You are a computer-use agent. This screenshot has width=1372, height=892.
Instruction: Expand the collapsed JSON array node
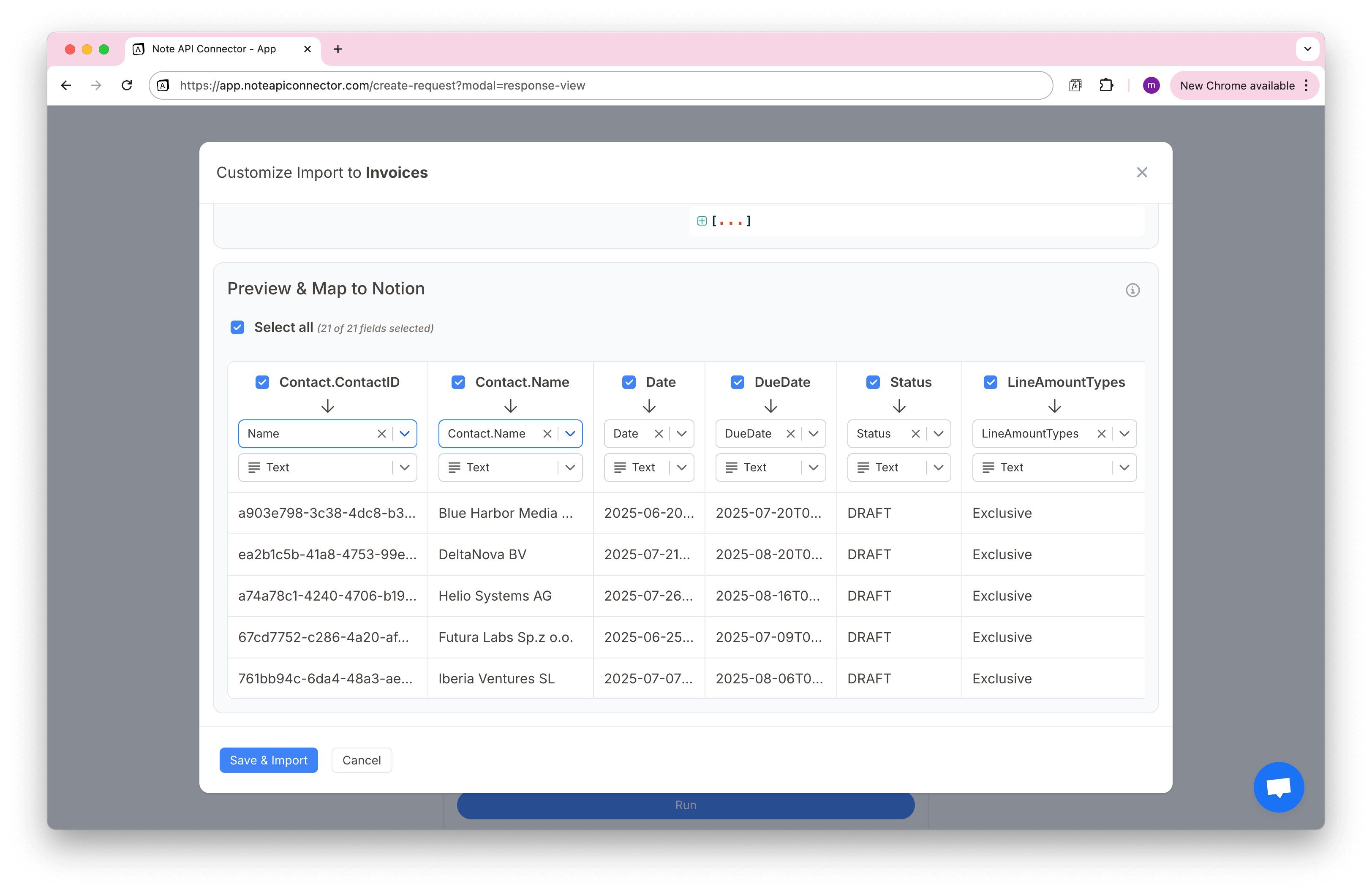(x=702, y=221)
